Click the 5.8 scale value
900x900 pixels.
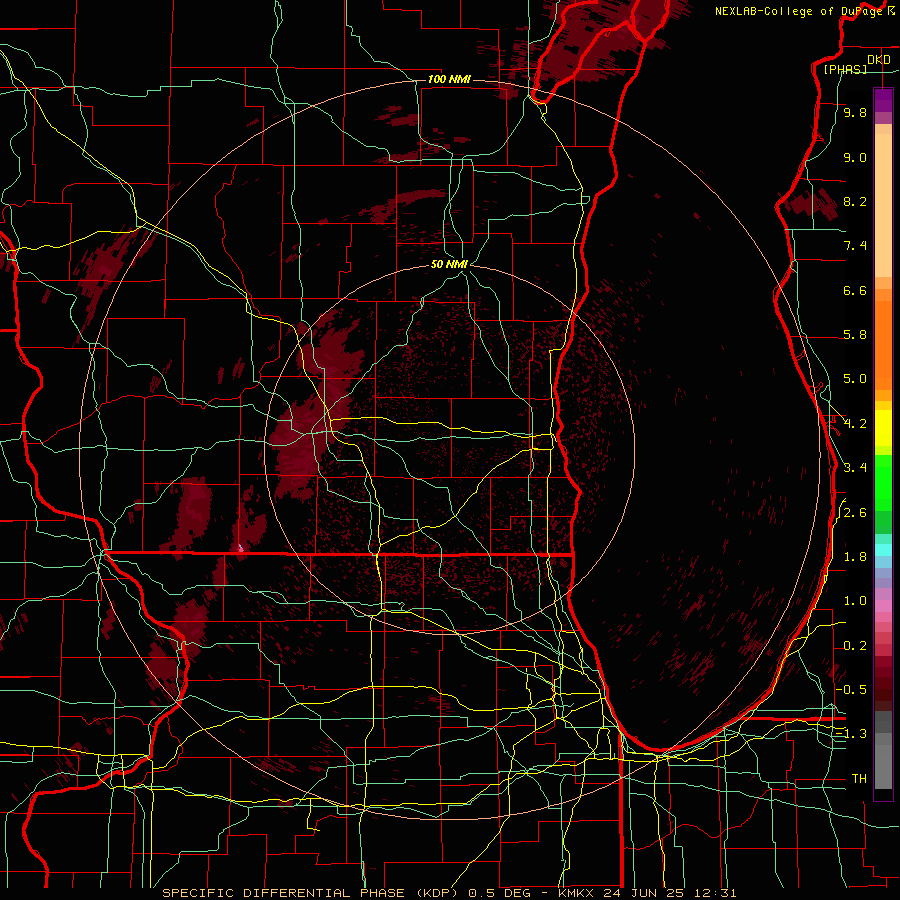click(x=855, y=335)
